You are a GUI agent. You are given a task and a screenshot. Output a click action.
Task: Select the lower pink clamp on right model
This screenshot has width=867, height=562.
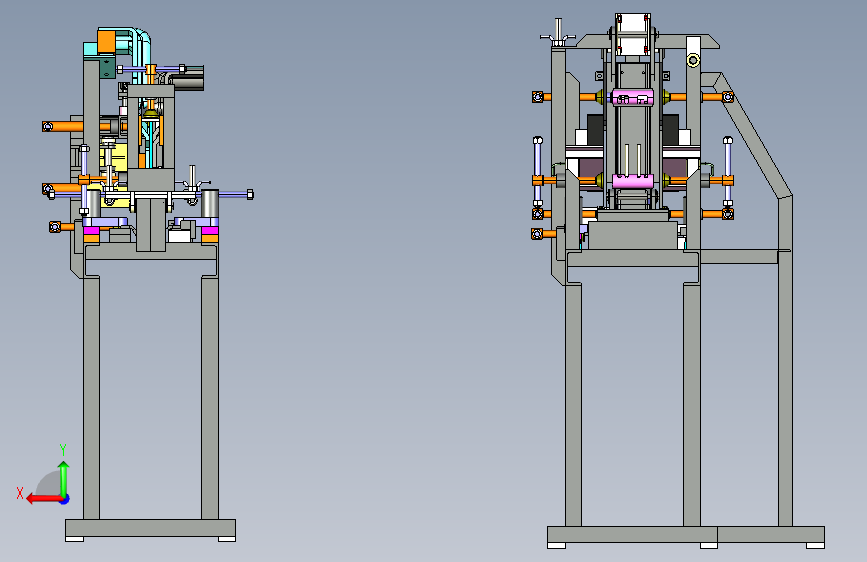coord(633,181)
